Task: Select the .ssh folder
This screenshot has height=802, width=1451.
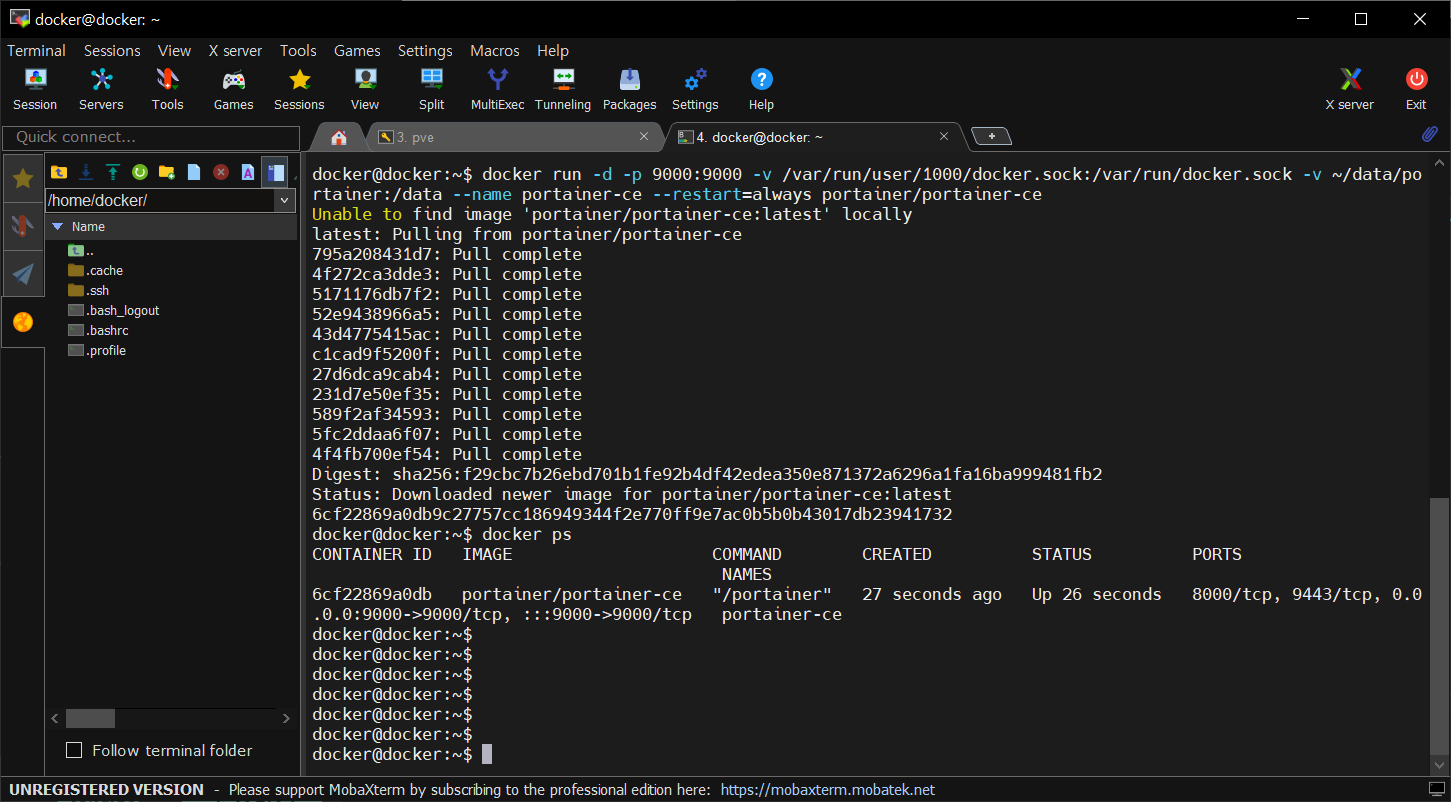Action: (x=98, y=291)
